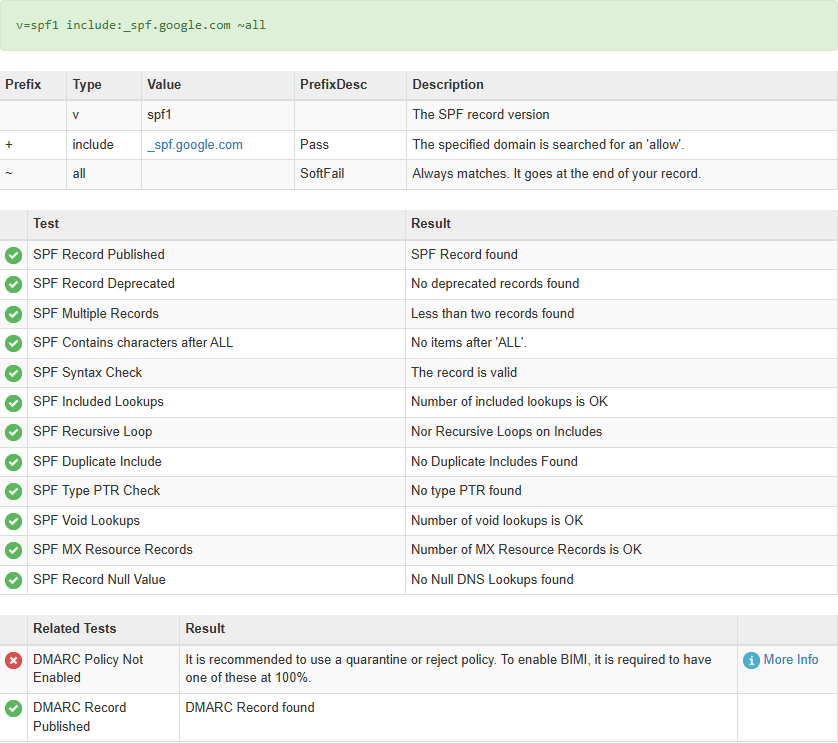Click the Description column header
This screenshot has width=838, height=743.
pyautogui.click(x=448, y=84)
